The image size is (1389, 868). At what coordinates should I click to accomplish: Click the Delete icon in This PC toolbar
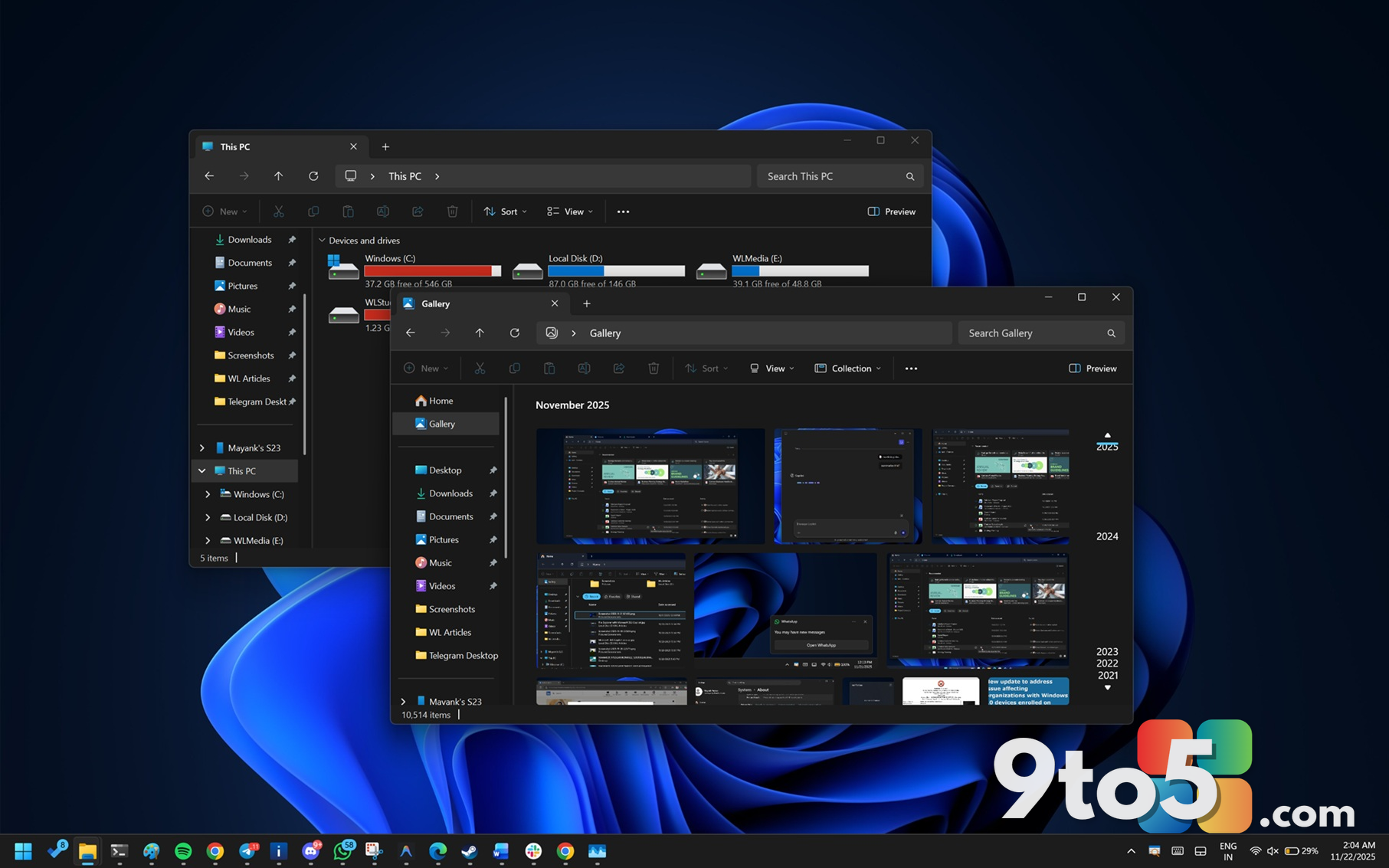pyautogui.click(x=452, y=211)
